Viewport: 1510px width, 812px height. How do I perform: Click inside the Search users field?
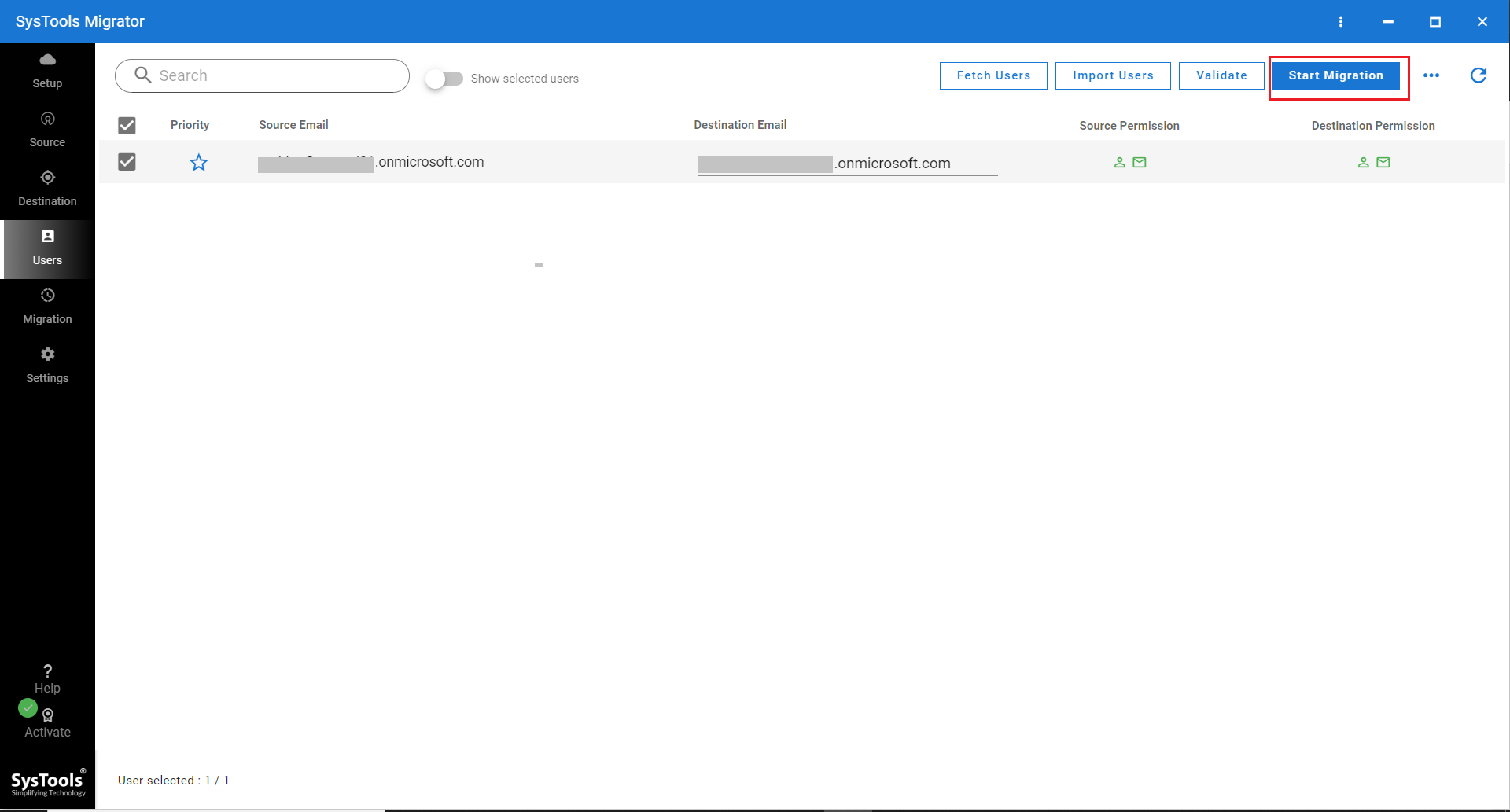click(262, 75)
